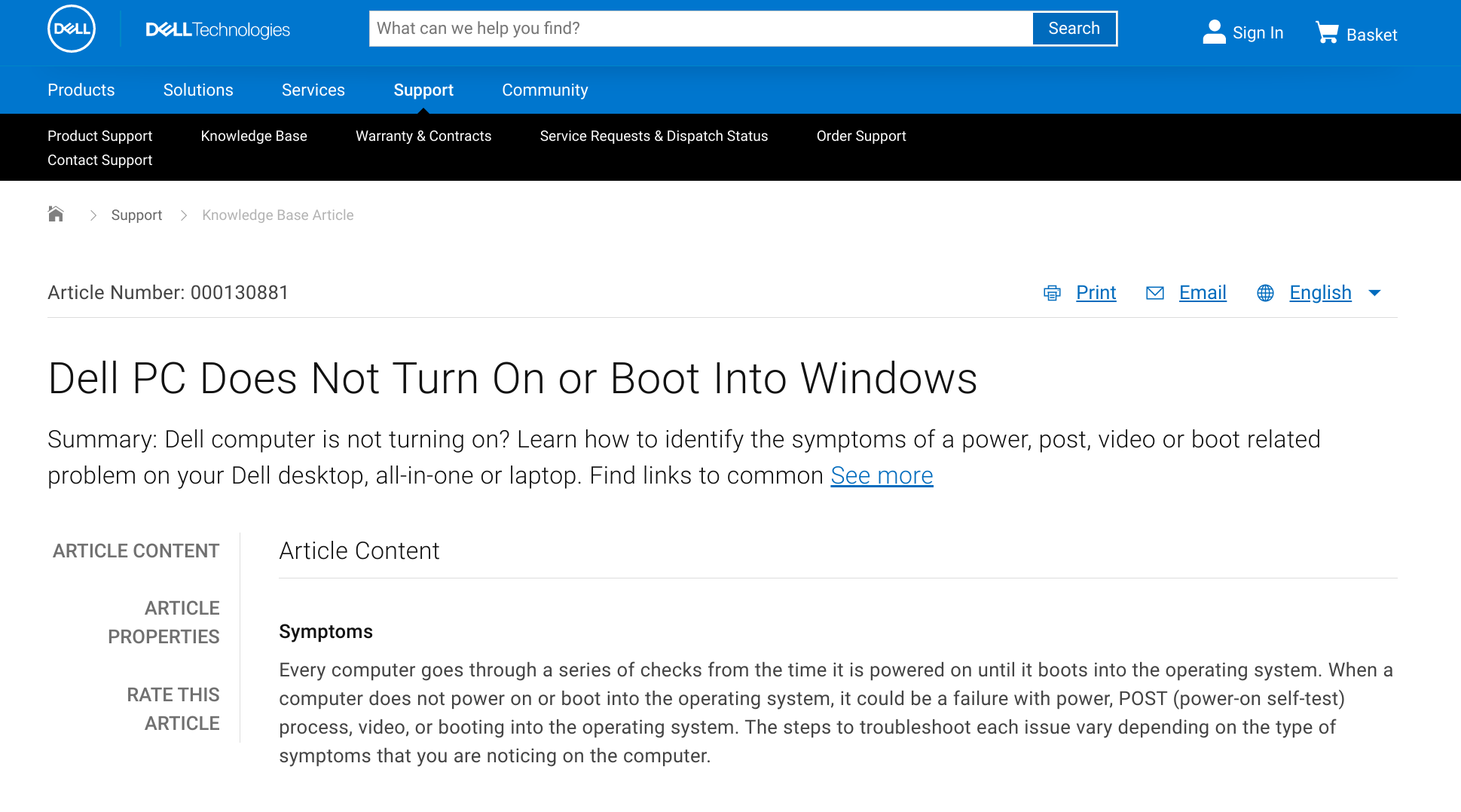The height and width of the screenshot is (812, 1461).
Task: Click the Symptoms heading
Action: point(326,631)
